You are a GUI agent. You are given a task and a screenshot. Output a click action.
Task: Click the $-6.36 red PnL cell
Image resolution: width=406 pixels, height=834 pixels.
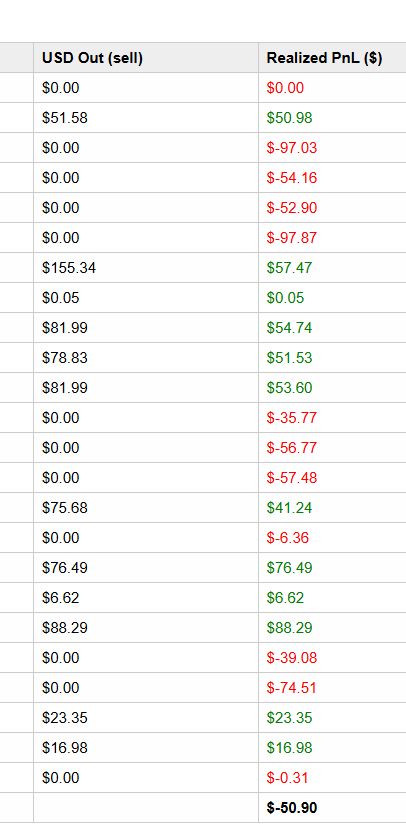[x=332, y=538]
